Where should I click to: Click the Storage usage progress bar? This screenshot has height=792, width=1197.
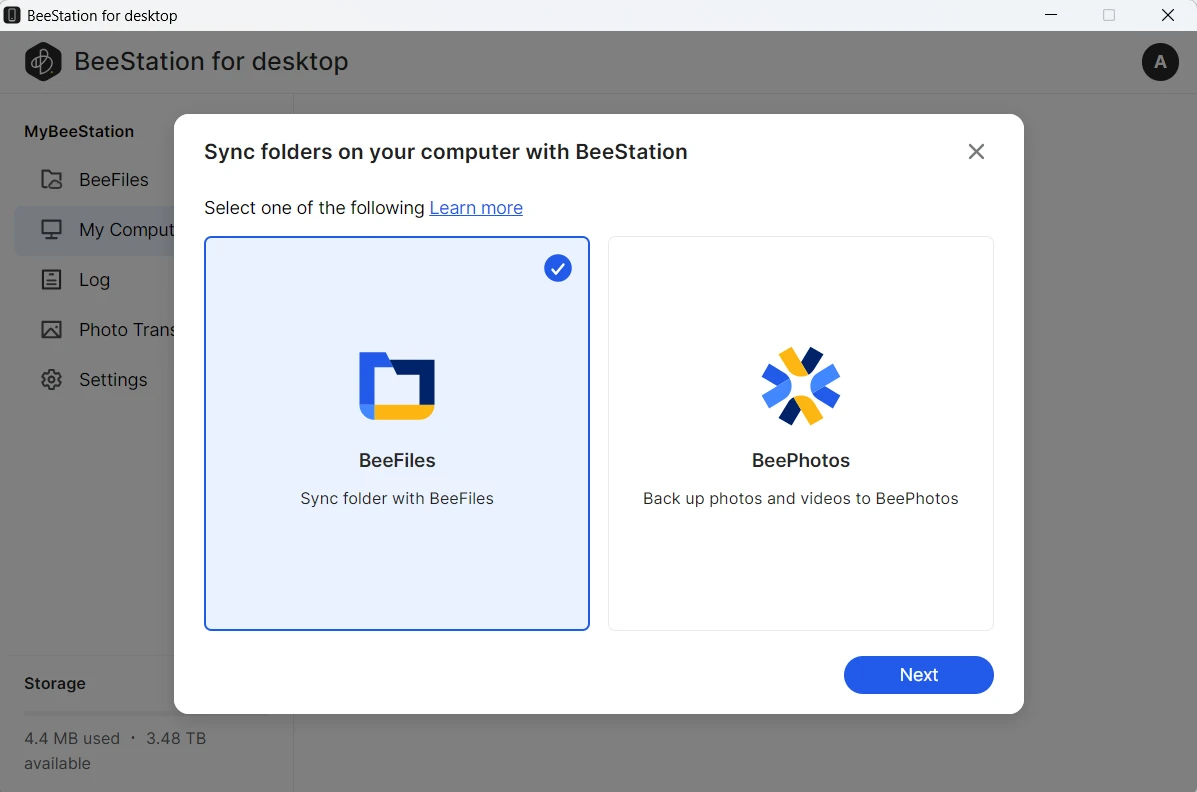(95, 713)
